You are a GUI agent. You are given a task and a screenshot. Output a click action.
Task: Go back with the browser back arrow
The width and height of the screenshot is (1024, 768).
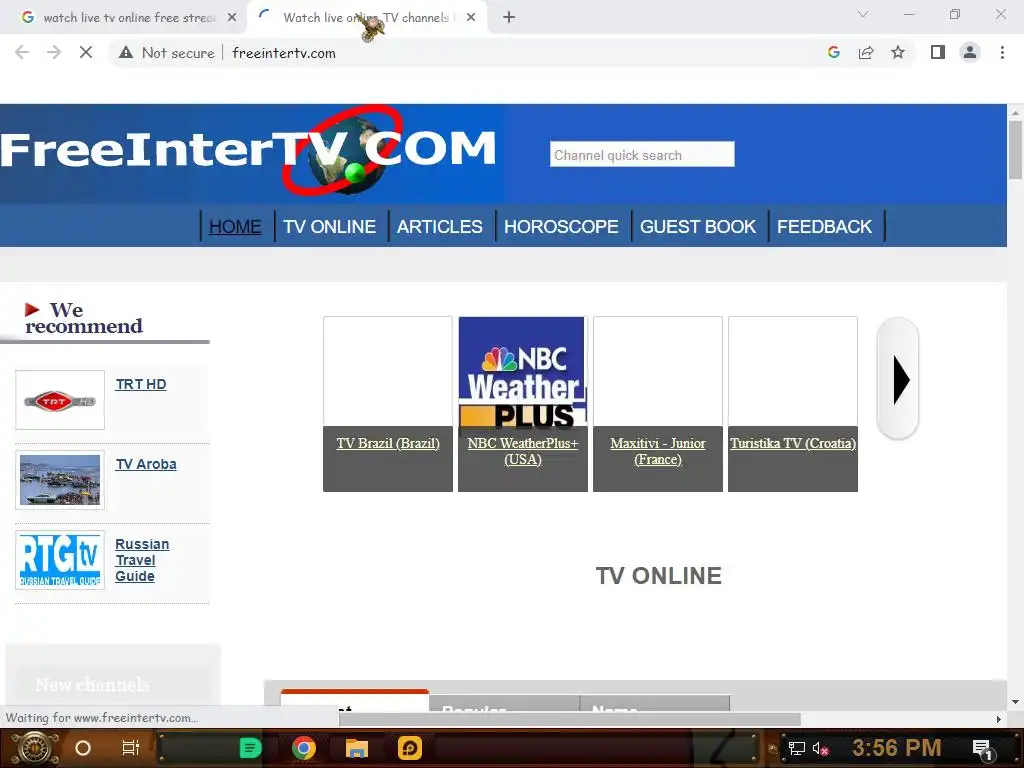click(x=22, y=53)
